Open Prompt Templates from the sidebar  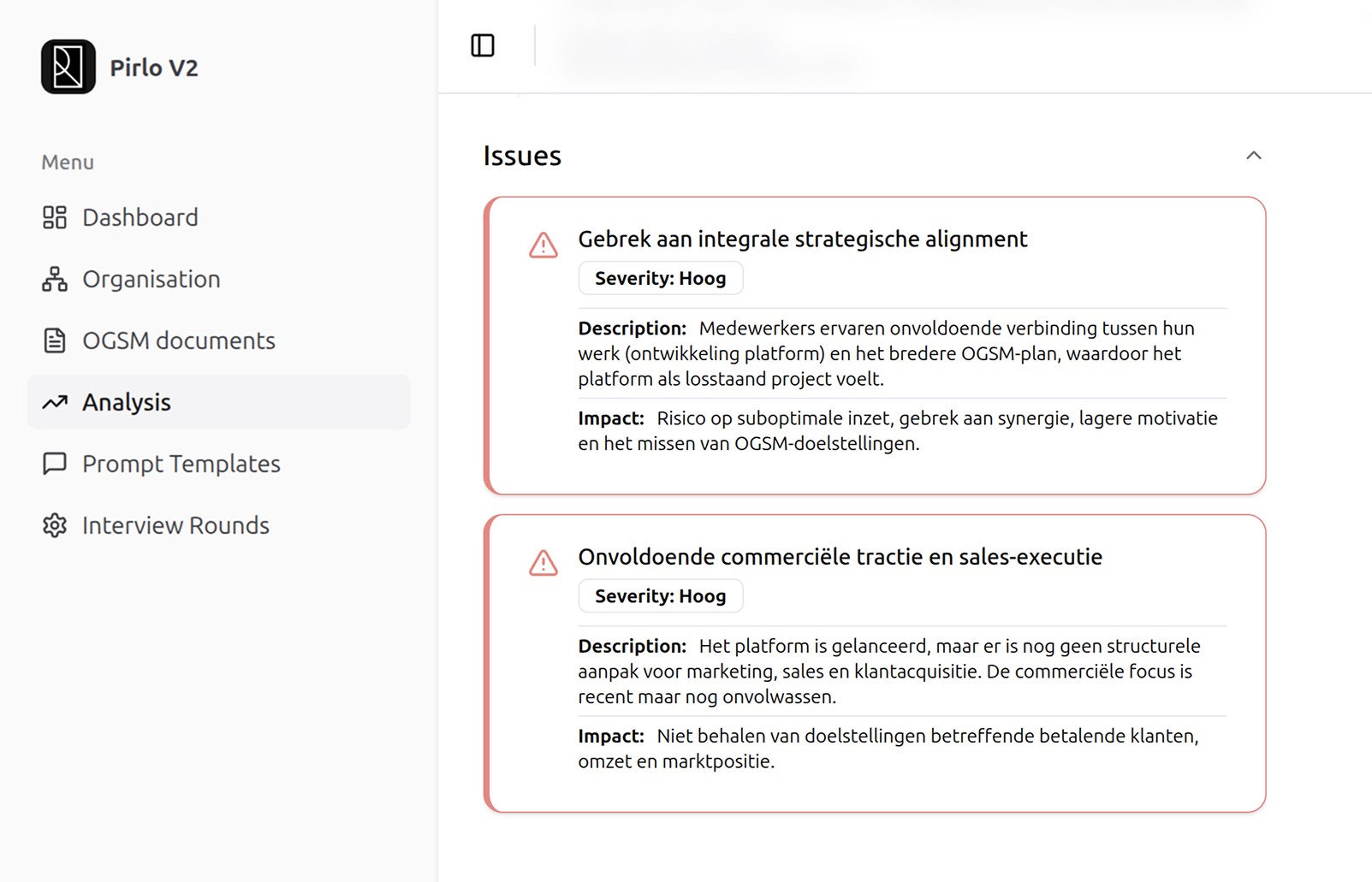tap(181, 464)
